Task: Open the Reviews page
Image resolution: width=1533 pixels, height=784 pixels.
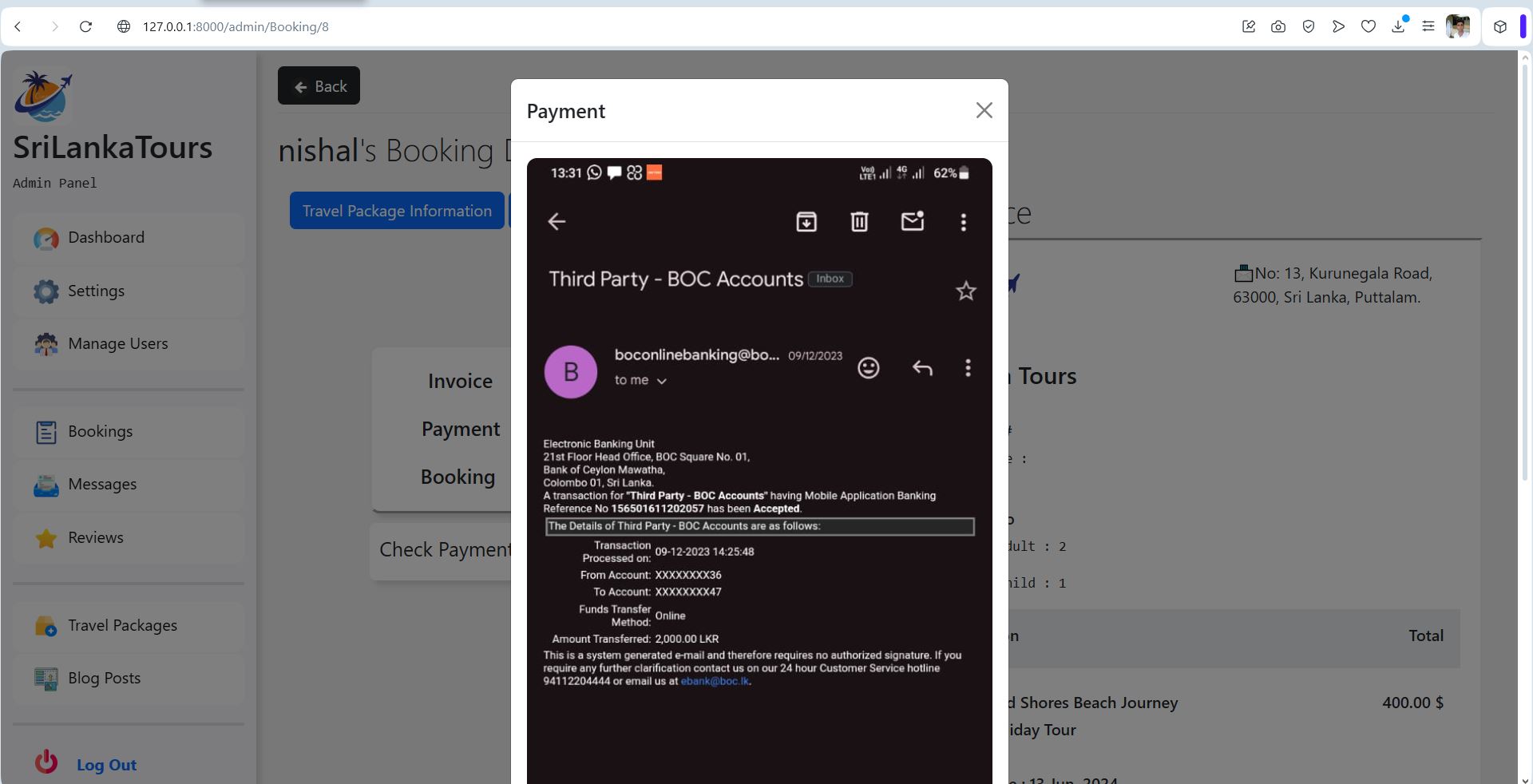Action: [129, 537]
